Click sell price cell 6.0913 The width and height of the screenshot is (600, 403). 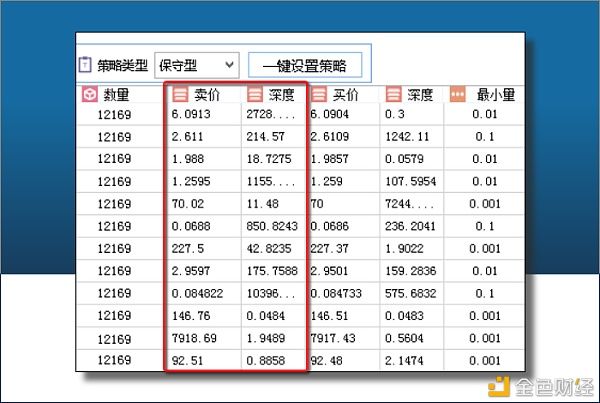coord(191,114)
